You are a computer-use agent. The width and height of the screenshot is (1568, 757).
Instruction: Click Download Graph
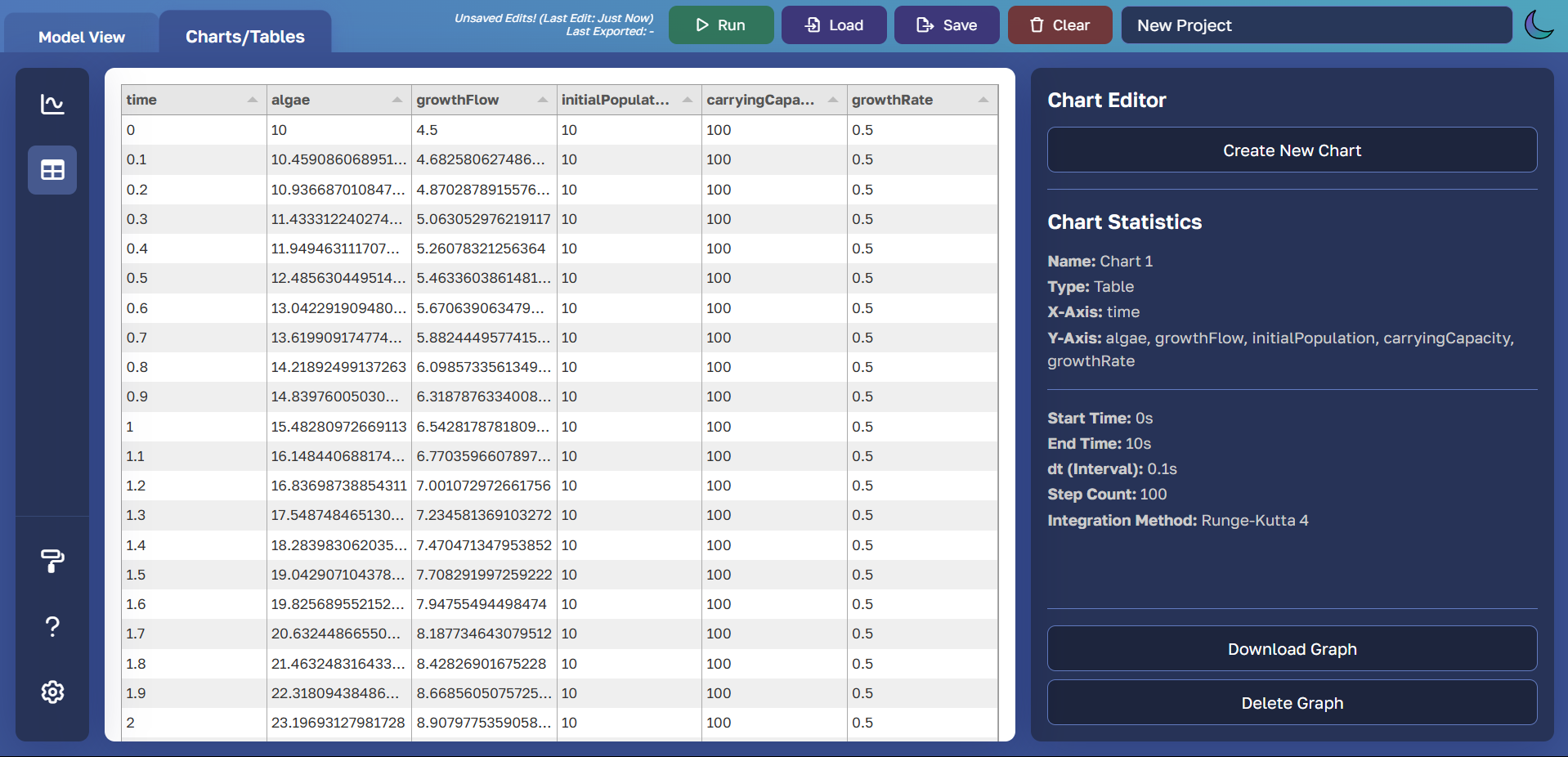point(1292,649)
